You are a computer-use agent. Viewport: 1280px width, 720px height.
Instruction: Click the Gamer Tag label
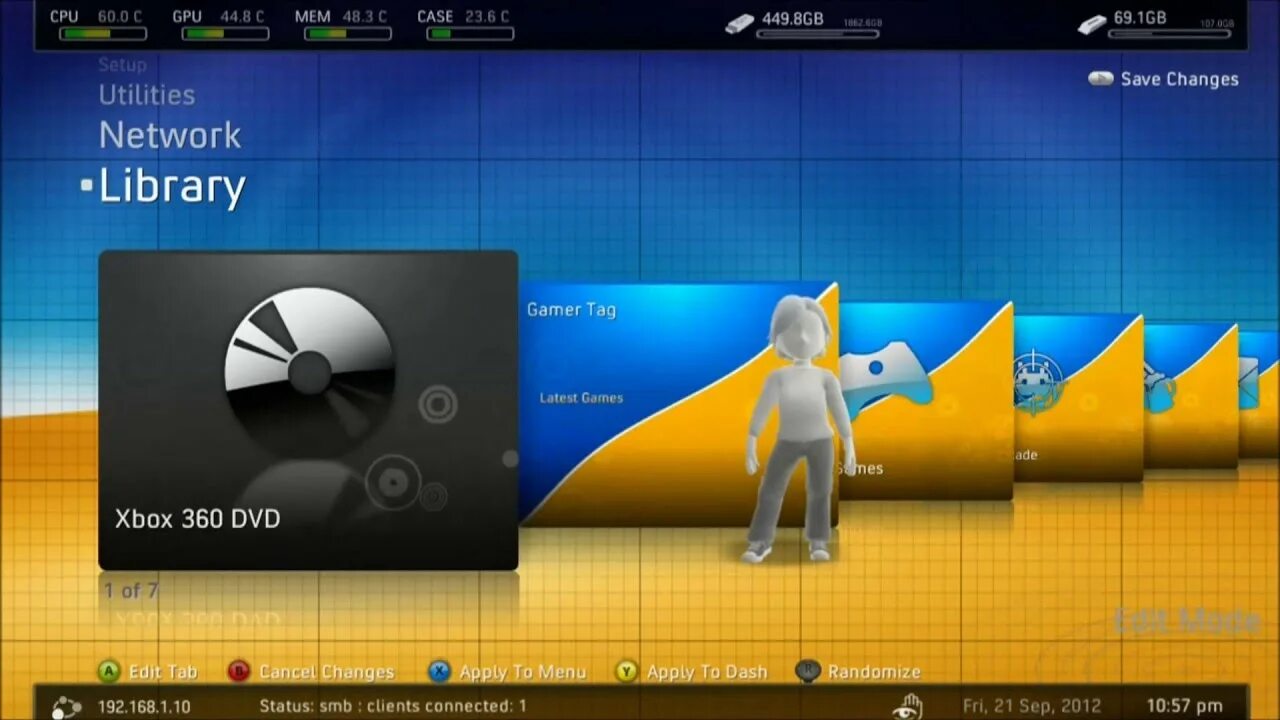tap(571, 310)
